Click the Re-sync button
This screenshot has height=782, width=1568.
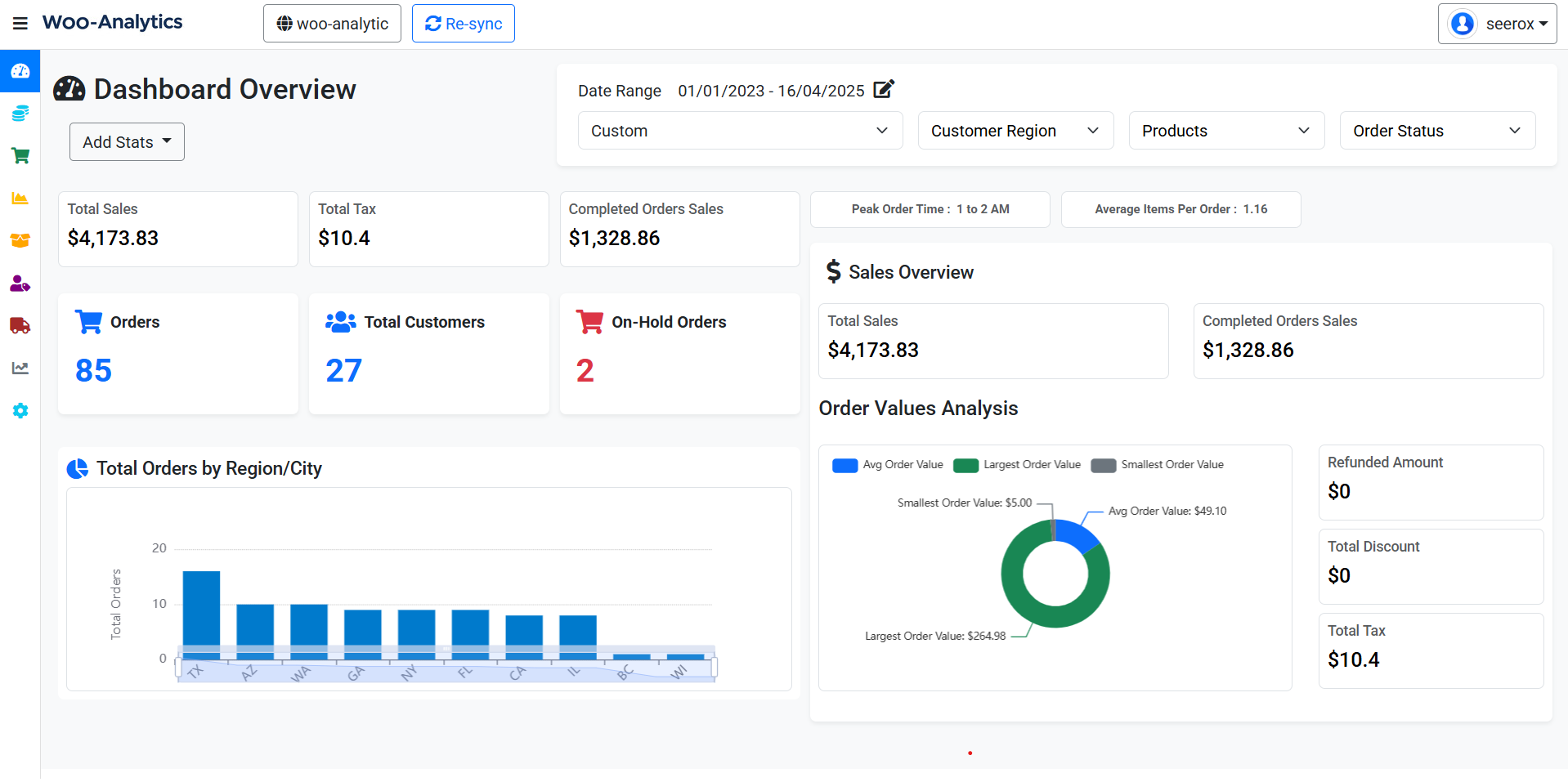tap(464, 24)
